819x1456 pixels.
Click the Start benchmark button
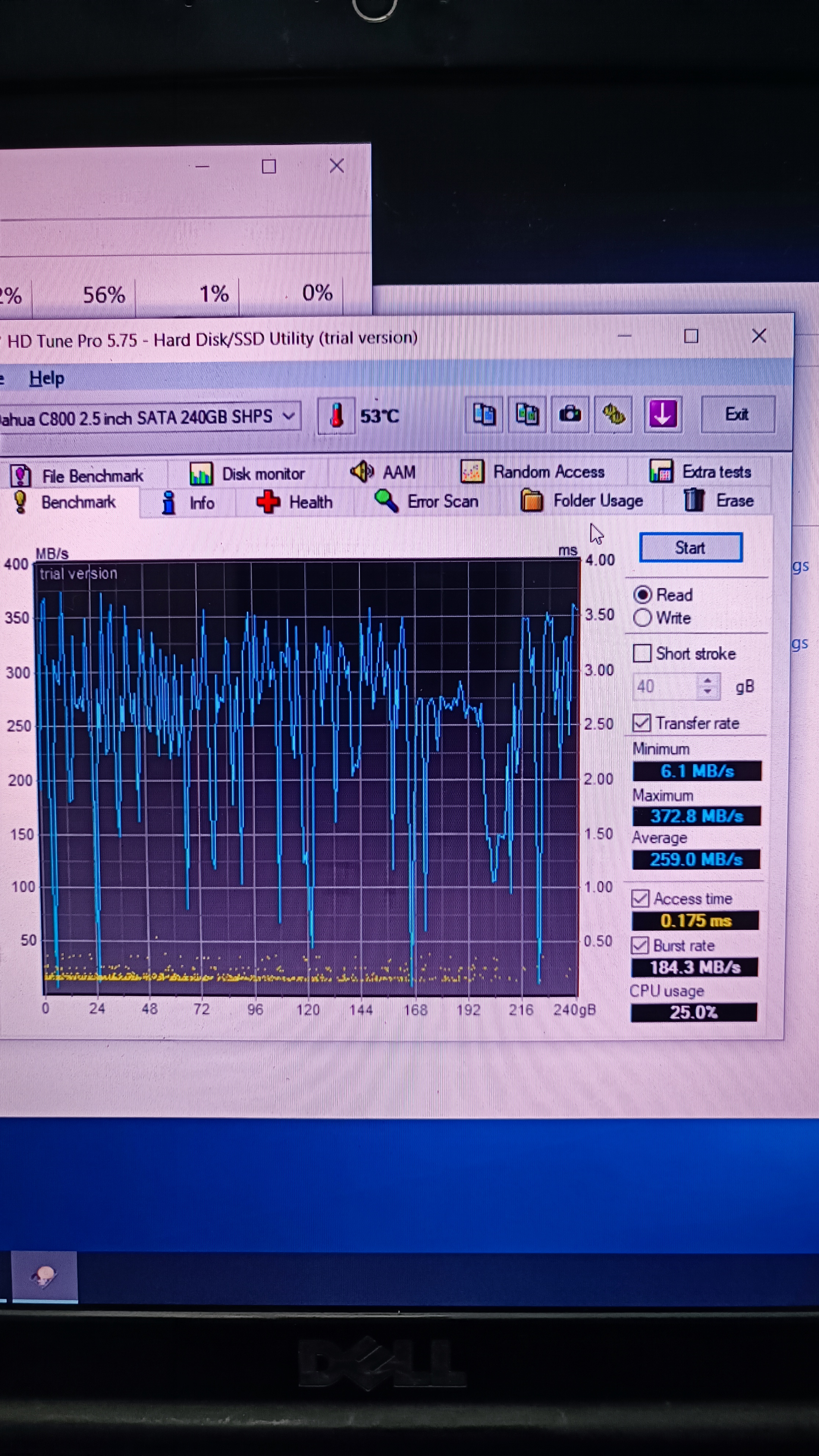pyautogui.click(x=690, y=548)
